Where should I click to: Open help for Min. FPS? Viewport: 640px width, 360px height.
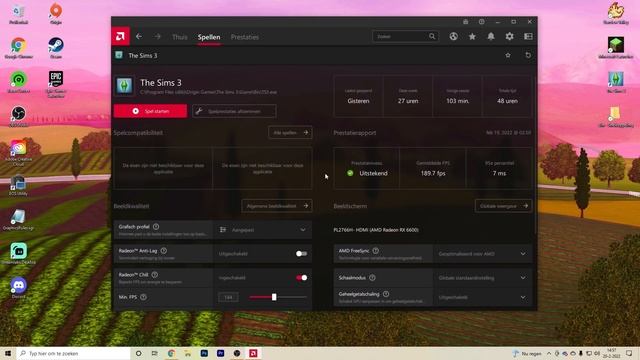143,297
